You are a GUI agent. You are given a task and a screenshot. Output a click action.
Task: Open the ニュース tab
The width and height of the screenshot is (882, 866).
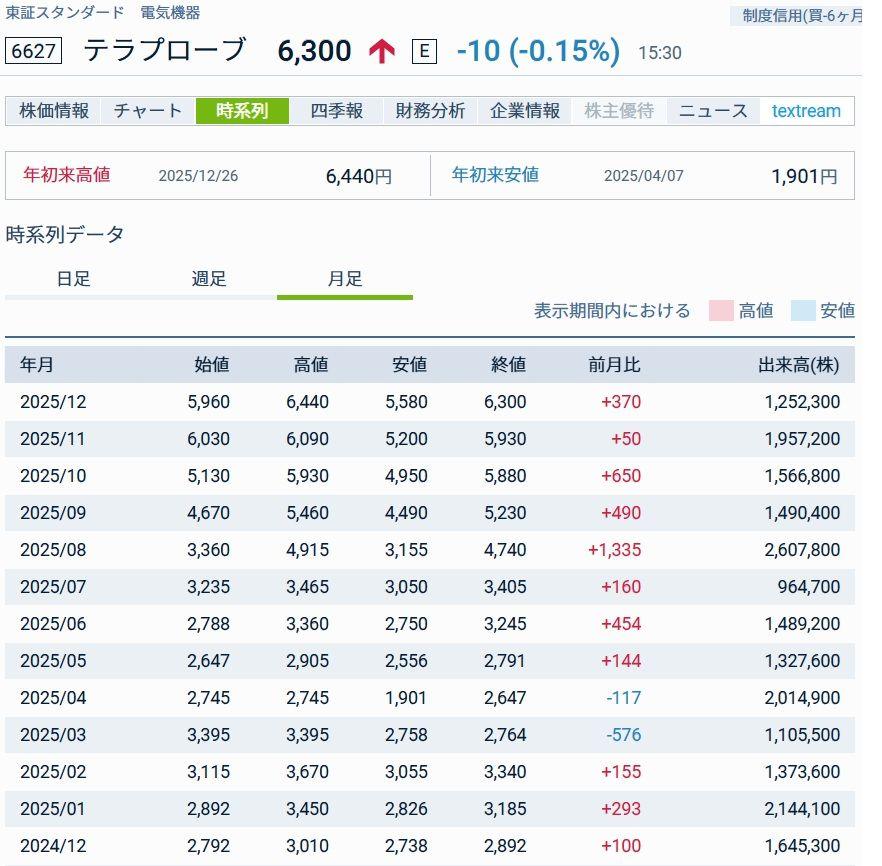pos(713,111)
